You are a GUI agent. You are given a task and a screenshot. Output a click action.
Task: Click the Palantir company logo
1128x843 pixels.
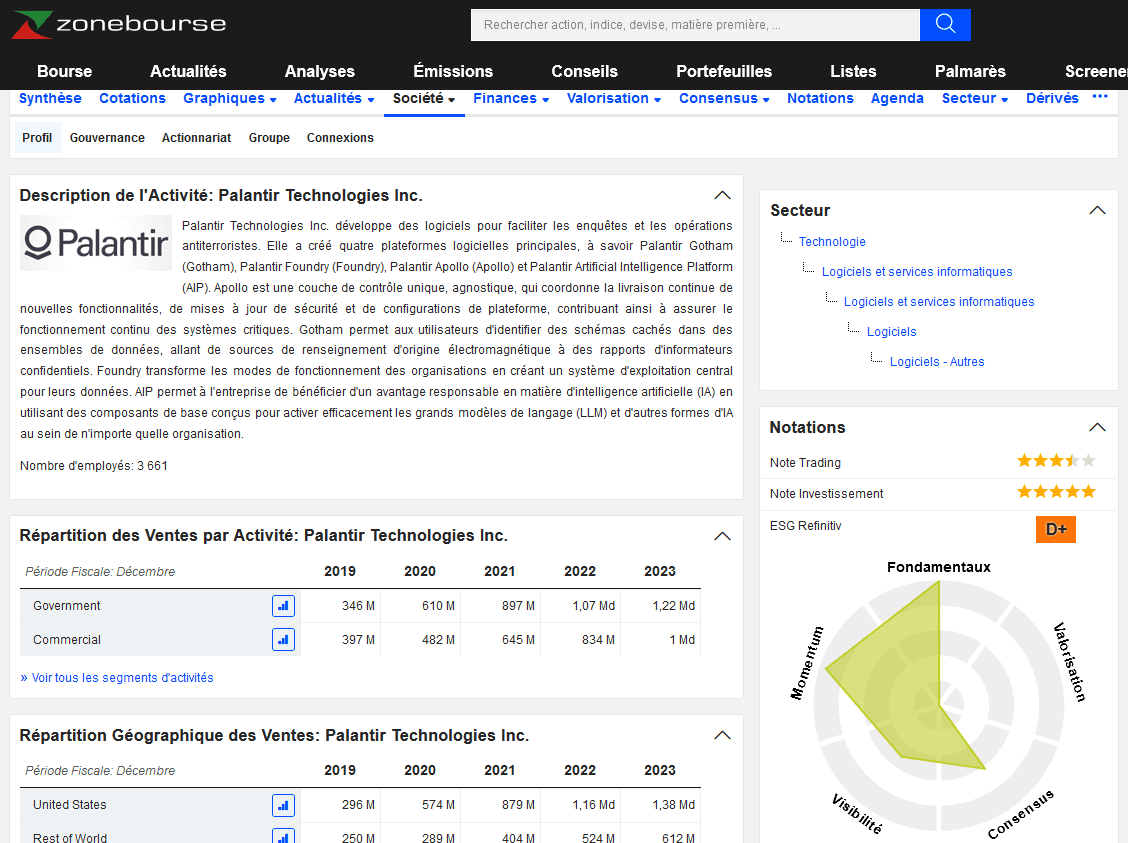(x=96, y=243)
